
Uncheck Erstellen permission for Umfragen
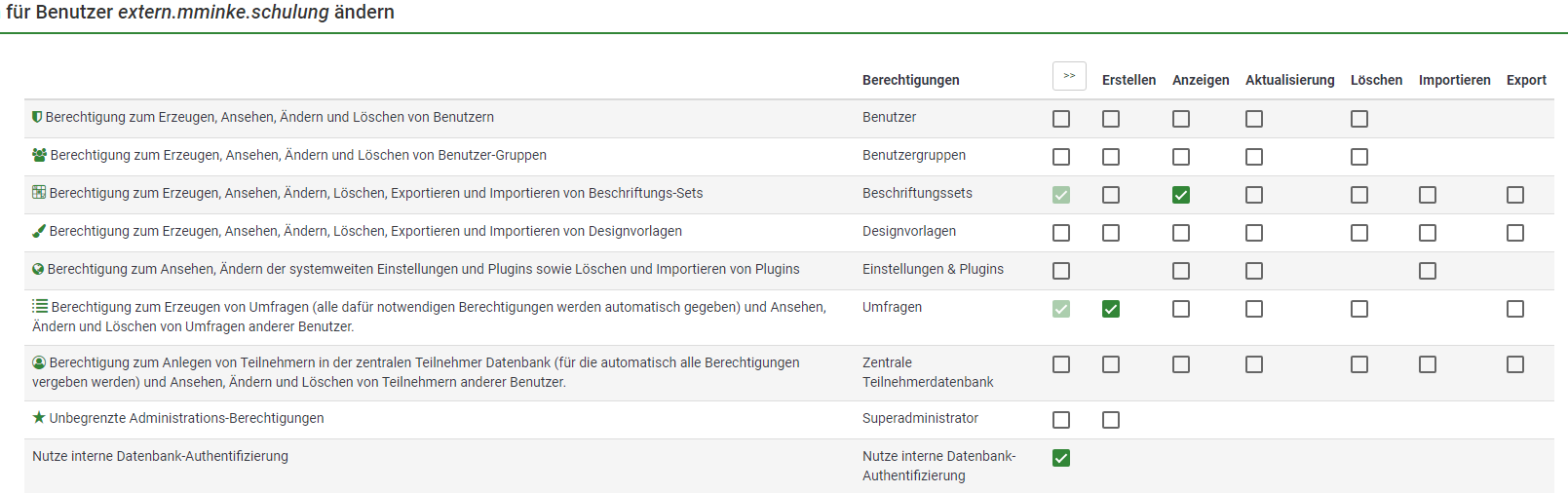(1111, 309)
